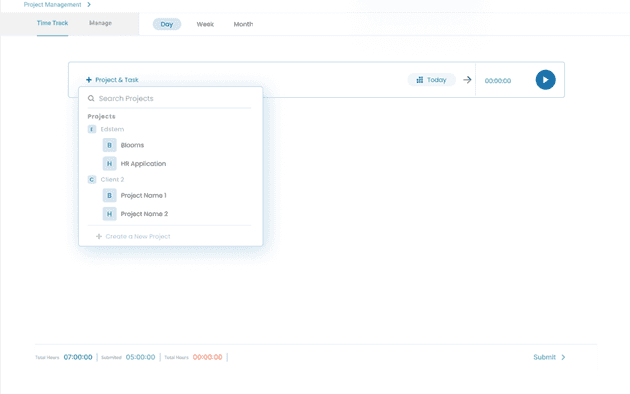Click the calendar icon in Today chip
The width and height of the screenshot is (630, 394).
(x=419, y=80)
